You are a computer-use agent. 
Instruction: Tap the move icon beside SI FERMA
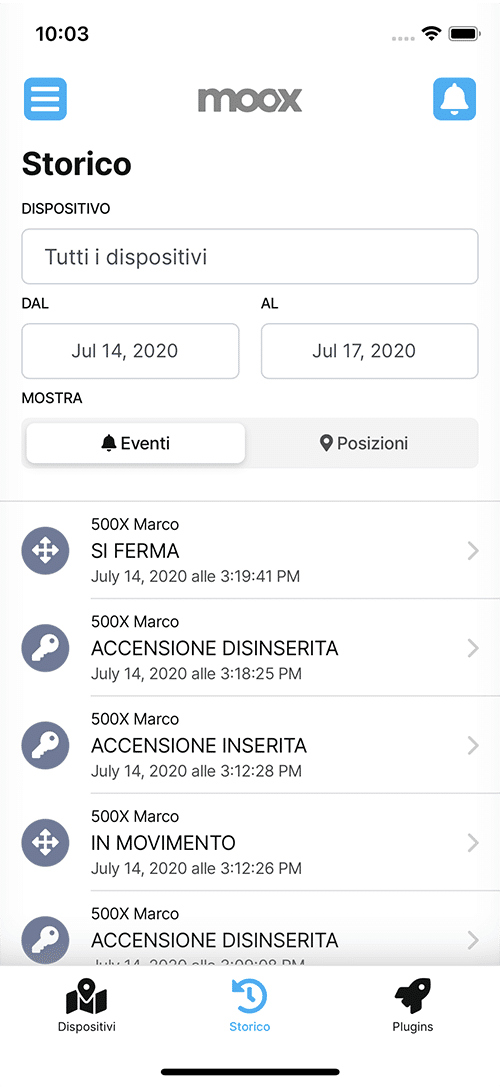[x=45, y=551]
